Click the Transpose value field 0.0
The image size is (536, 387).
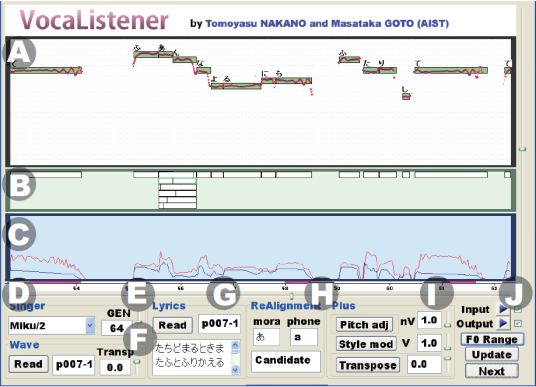pos(424,364)
